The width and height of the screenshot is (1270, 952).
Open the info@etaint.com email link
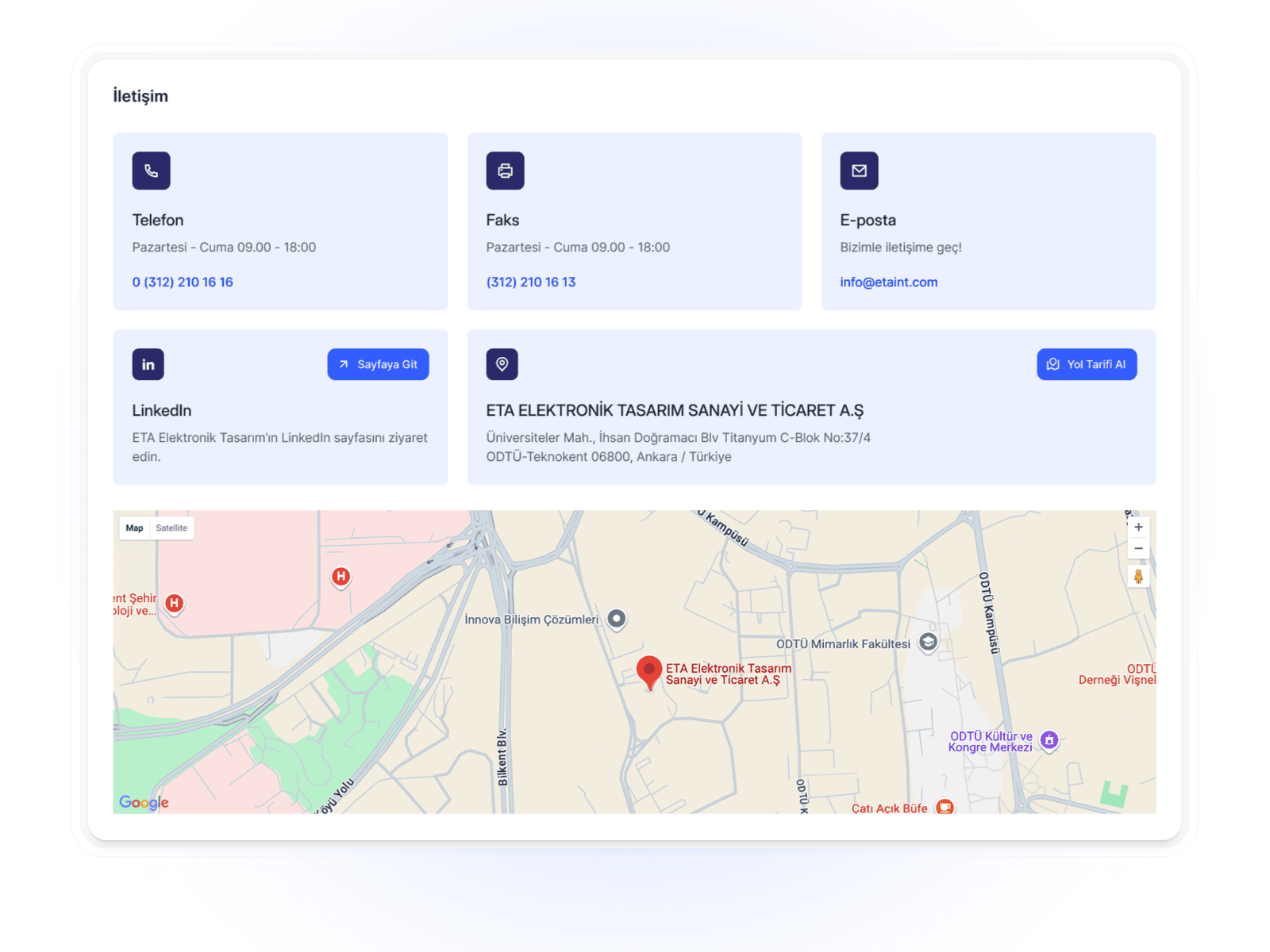889,282
